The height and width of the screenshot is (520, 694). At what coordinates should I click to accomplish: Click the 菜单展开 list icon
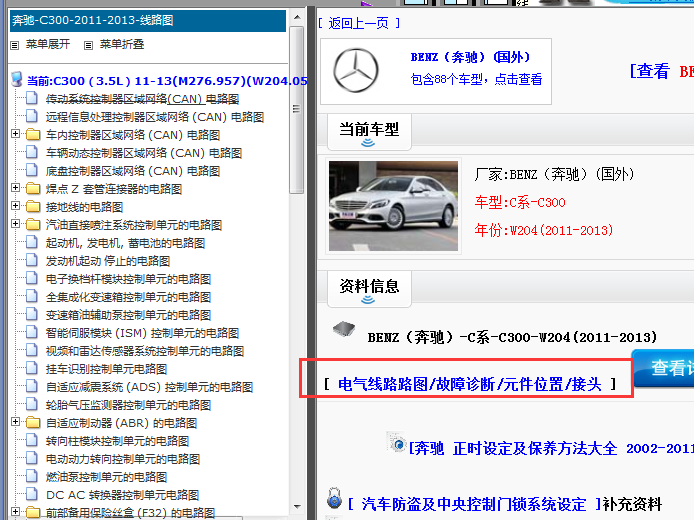(14, 45)
